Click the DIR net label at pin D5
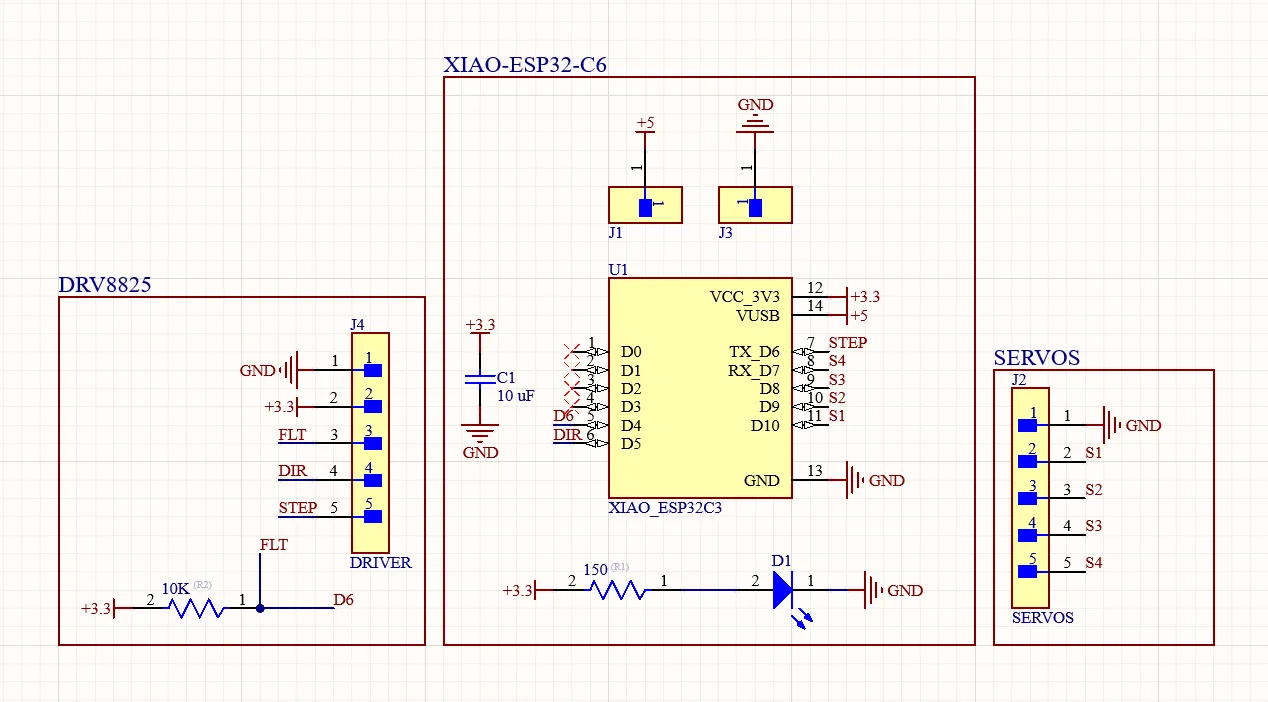This screenshot has width=1268, height=702. [567, 435]
